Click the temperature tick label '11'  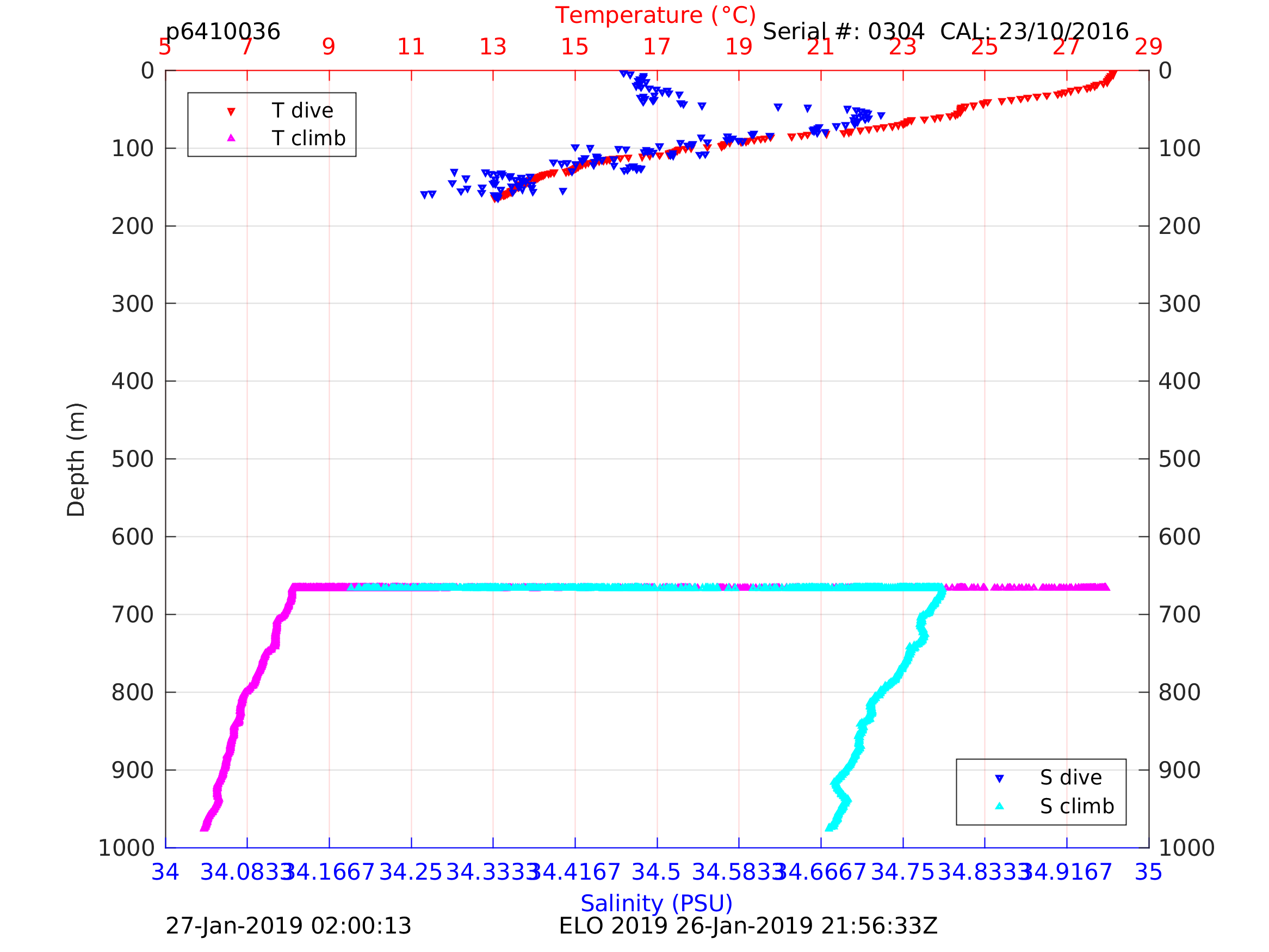click(411, 47)
